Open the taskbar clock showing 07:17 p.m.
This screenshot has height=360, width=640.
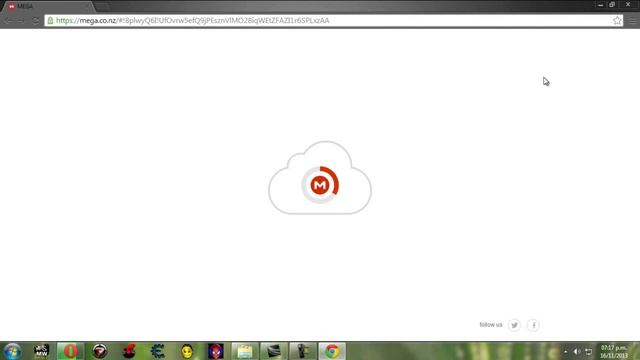tap(613, 351)
